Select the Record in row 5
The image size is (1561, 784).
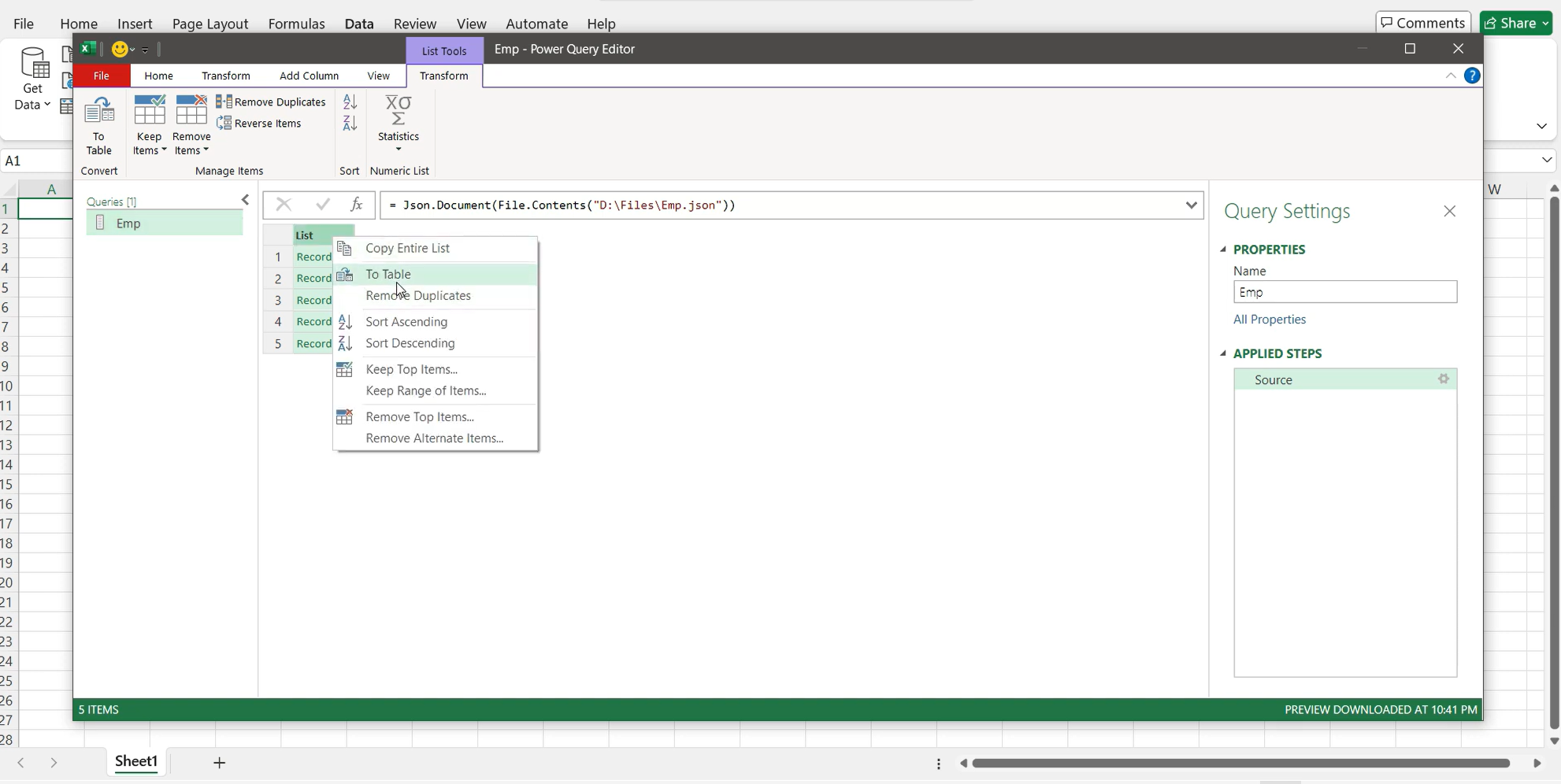coord(313,343)
